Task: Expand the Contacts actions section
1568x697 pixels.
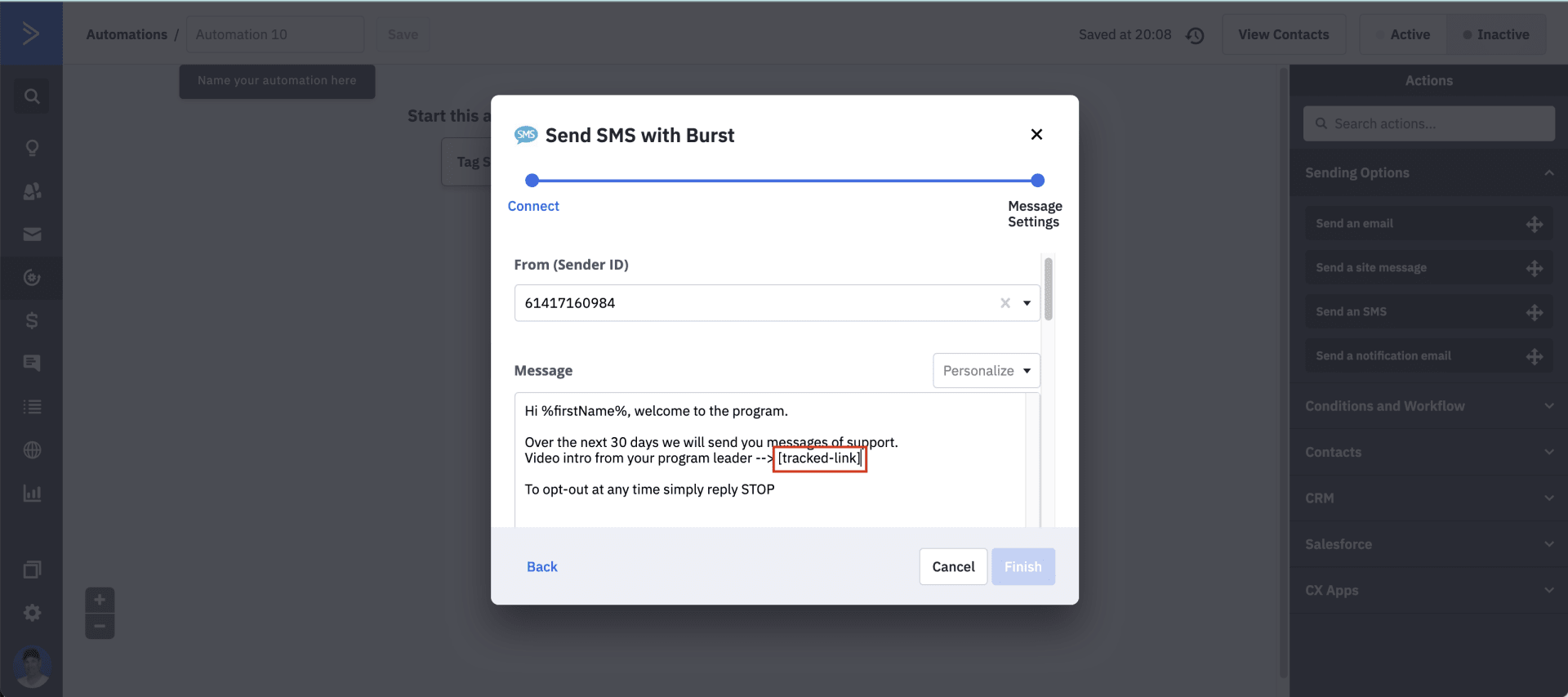Action: 1429,452
